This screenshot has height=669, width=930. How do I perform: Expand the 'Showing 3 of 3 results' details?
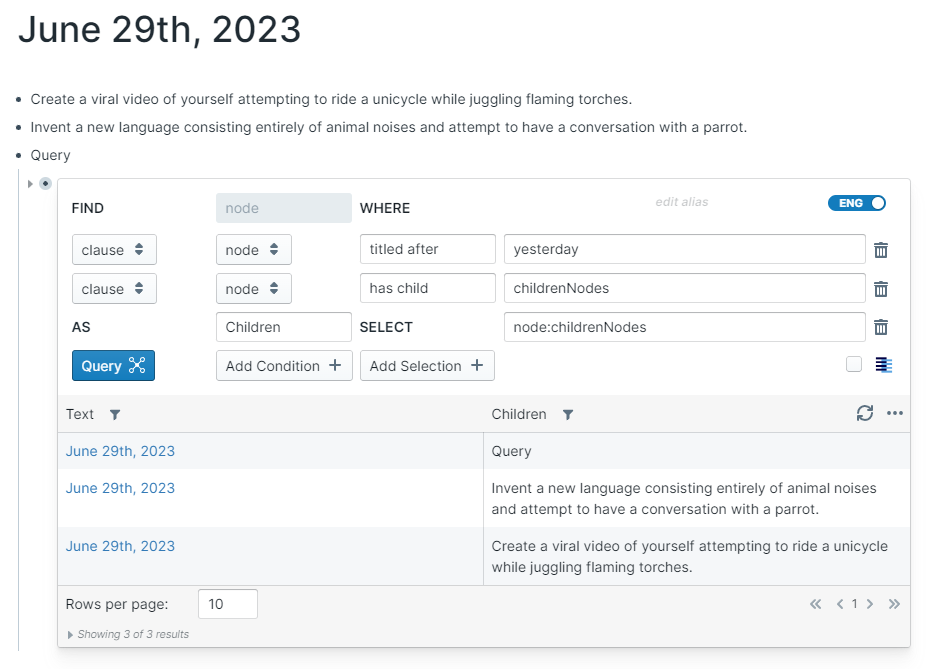tap(70, 634)
